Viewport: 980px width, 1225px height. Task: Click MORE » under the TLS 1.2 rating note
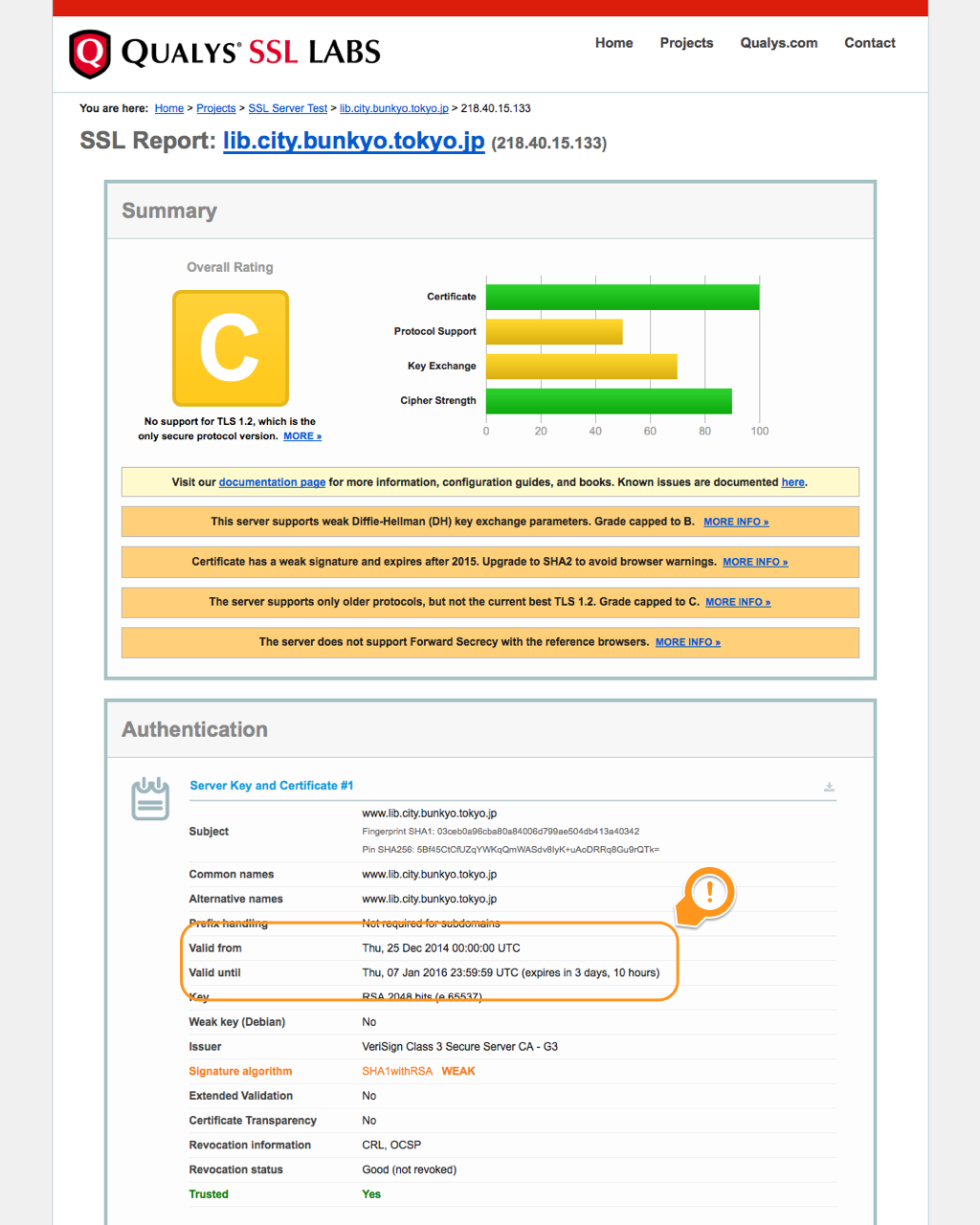(x=302, y=436)
